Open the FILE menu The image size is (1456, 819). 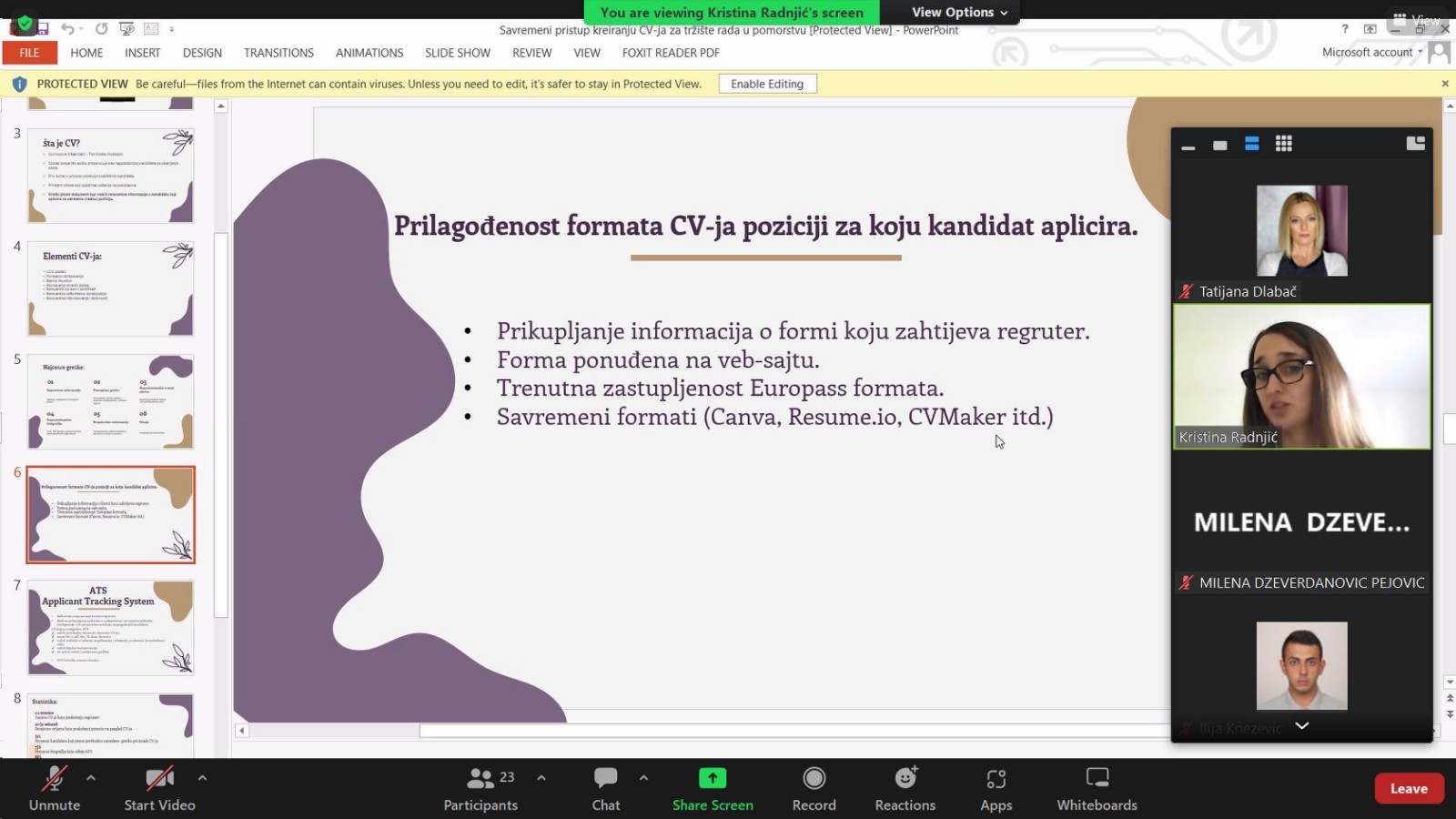pyautogui.click(x=29, y=53)
